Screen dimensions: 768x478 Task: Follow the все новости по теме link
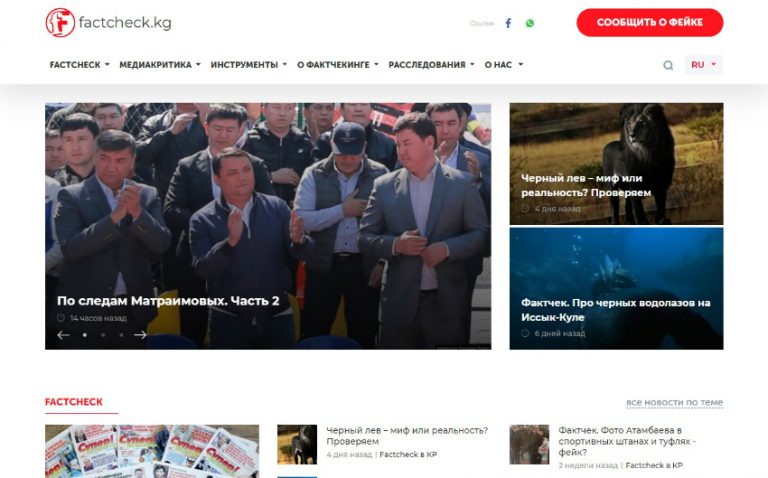pos(674,403)
